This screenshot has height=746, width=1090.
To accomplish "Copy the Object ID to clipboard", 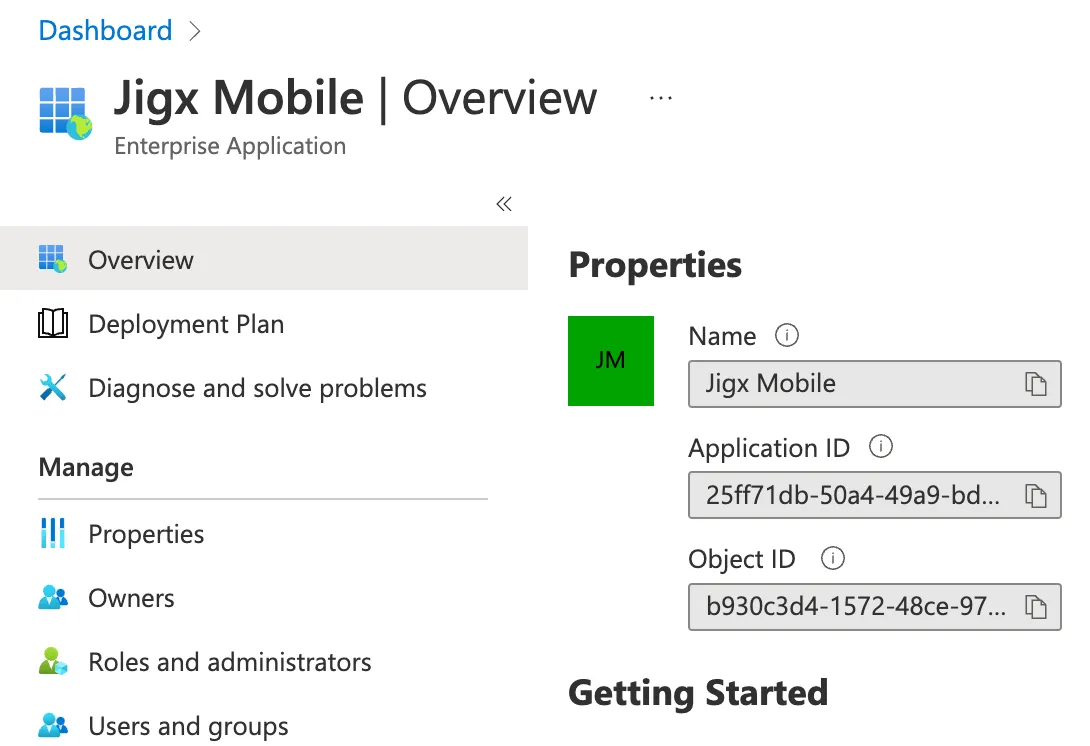I will click(x=1036, y=607).
